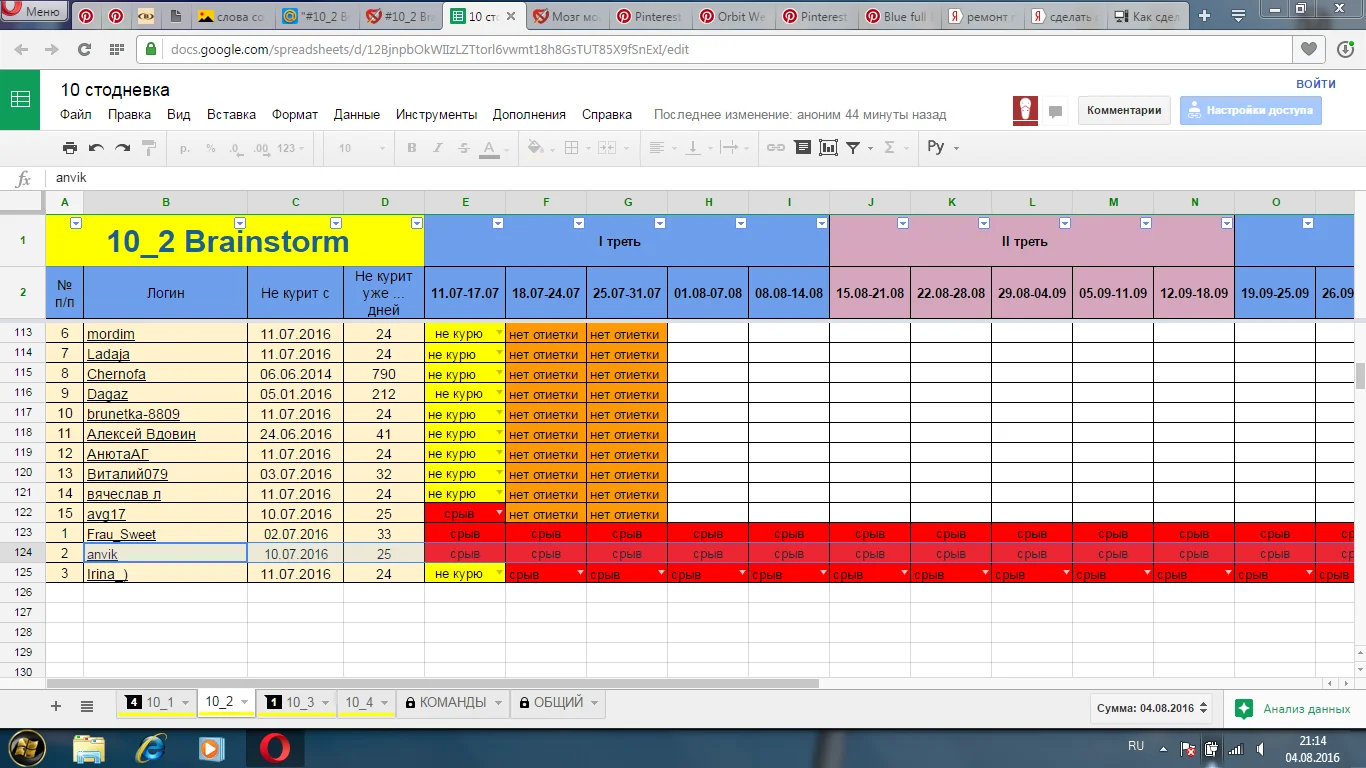The image size is (1366, 768).
Task: Undo the last action
Action: click(x=96, y=148)
